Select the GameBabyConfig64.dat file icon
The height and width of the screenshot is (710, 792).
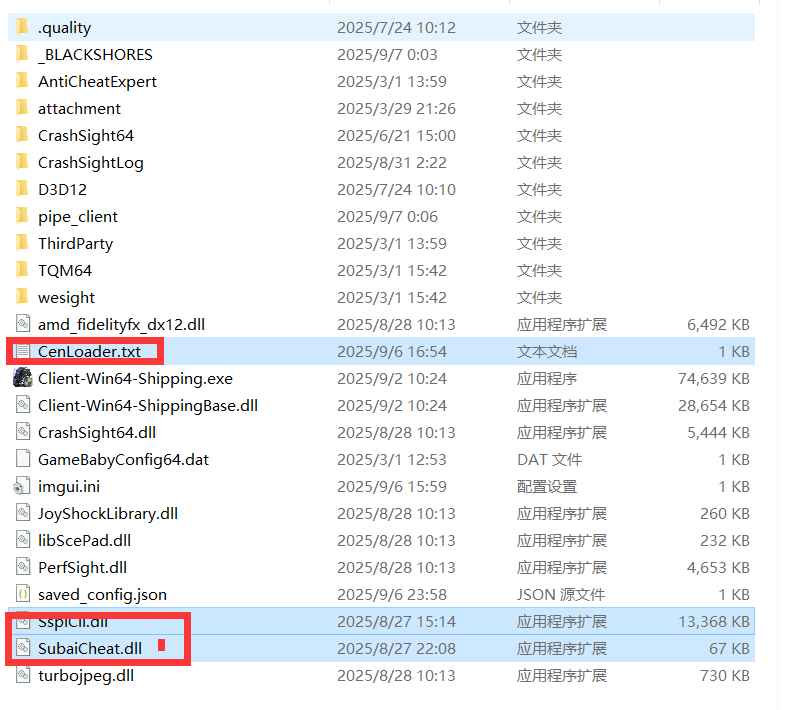(x=22, y=459)
